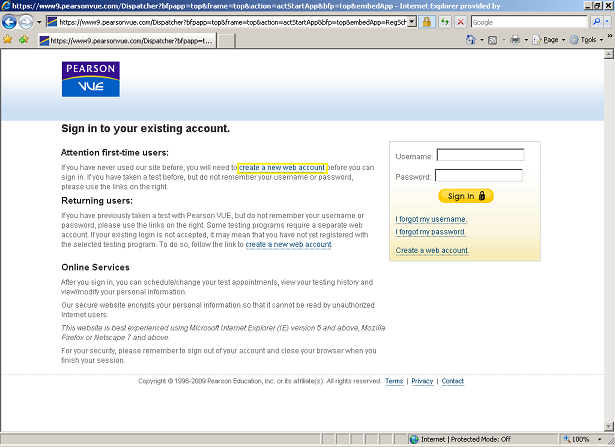Image resolution: width=615 pixels, height=447 pixels.
Task: Expand the Home button dropdown arrow
Action: tap(482, 40)
